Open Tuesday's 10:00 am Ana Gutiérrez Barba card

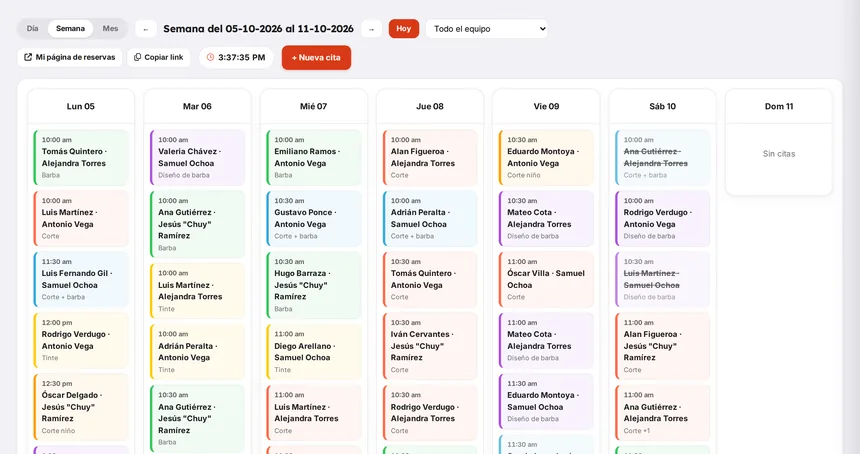pyautogui.click(x=197, y=224)
